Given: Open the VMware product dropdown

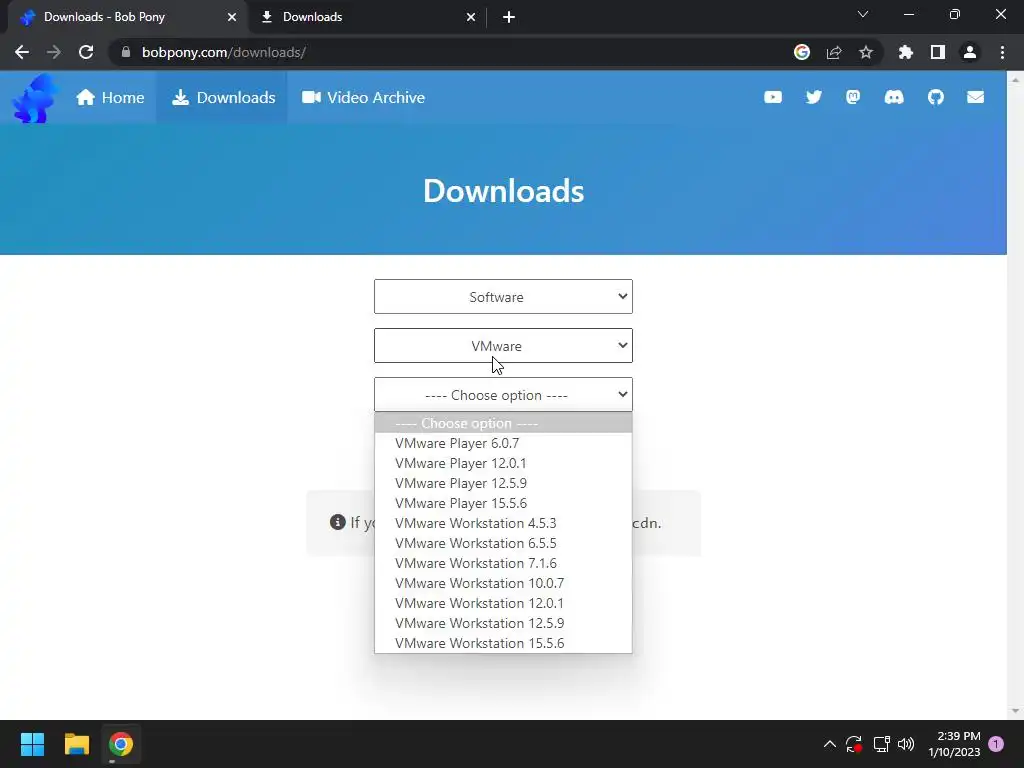Looking at the screenshot, I should 503,345.
